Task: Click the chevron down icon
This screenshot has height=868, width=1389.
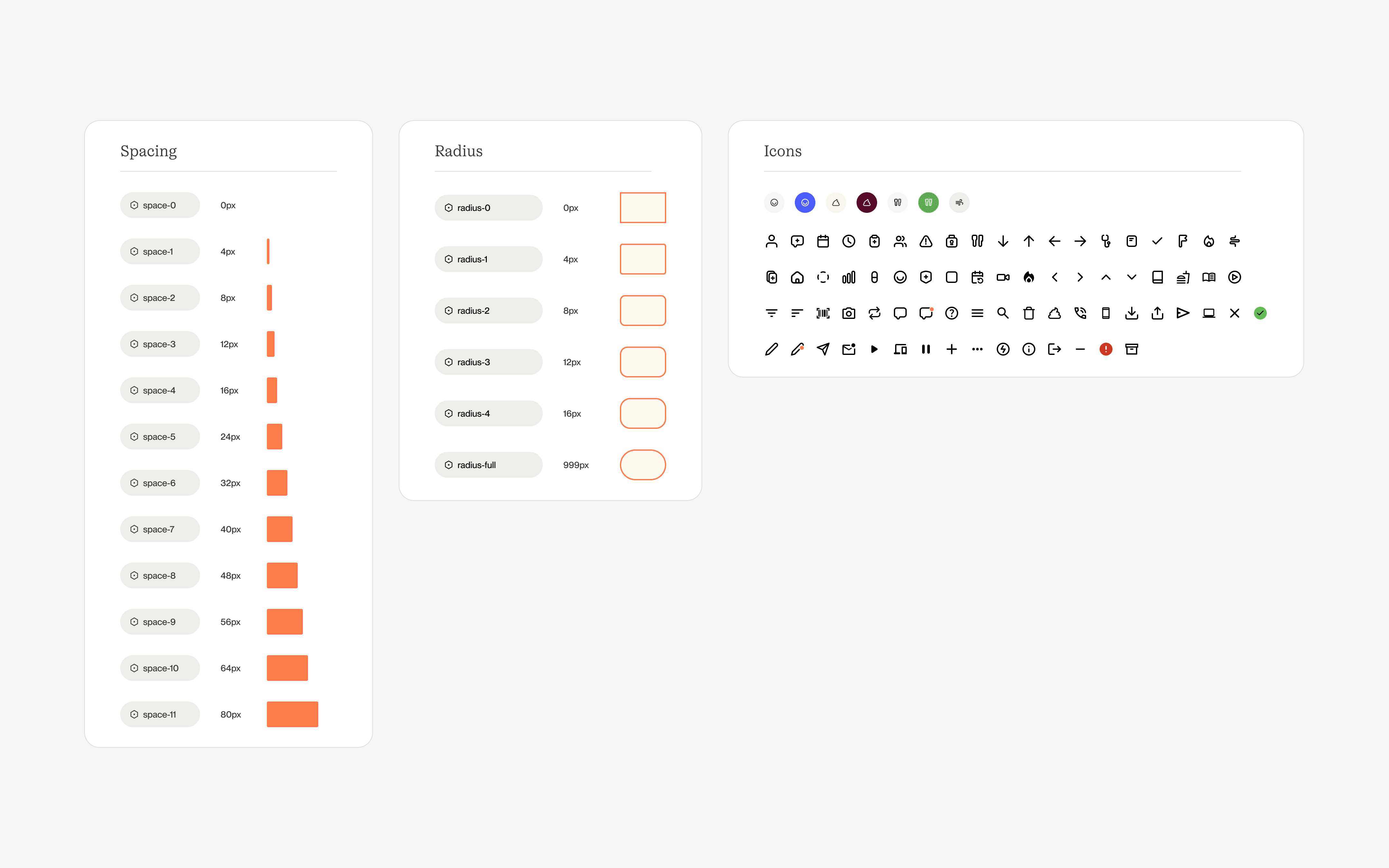Action: point(1131,277)
